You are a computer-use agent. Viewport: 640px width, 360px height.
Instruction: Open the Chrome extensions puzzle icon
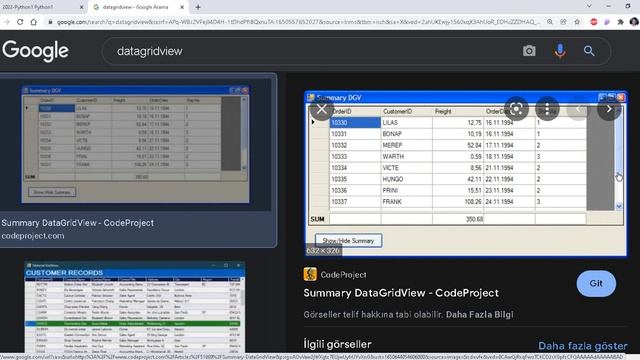pos(621,22)
